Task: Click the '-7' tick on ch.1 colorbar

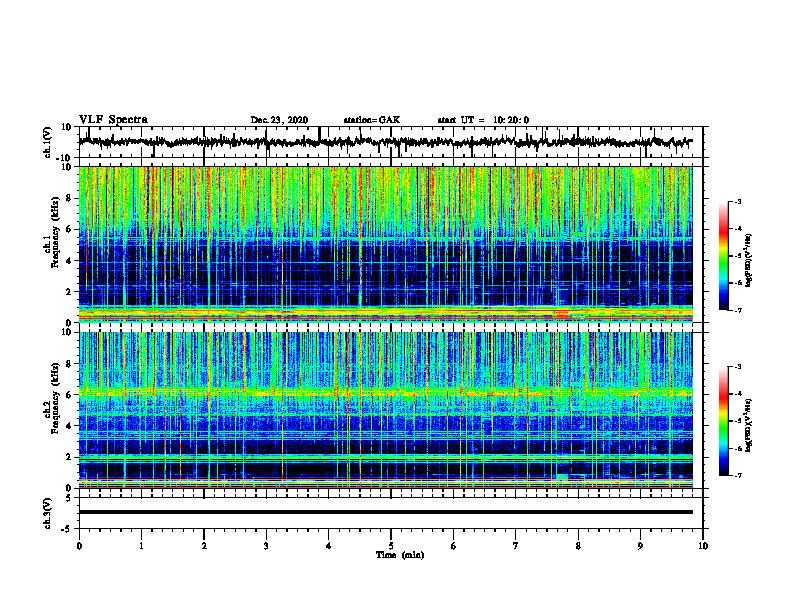Action: tap(738, 310)
